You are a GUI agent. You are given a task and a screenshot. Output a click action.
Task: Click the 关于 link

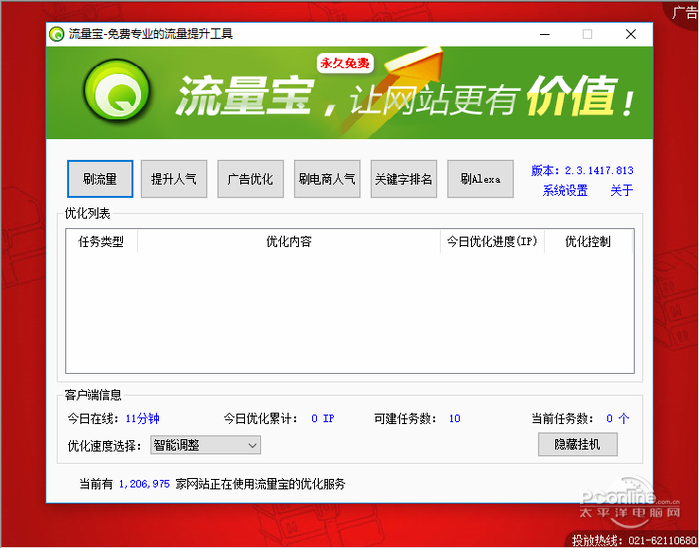(x=621, y=191)
